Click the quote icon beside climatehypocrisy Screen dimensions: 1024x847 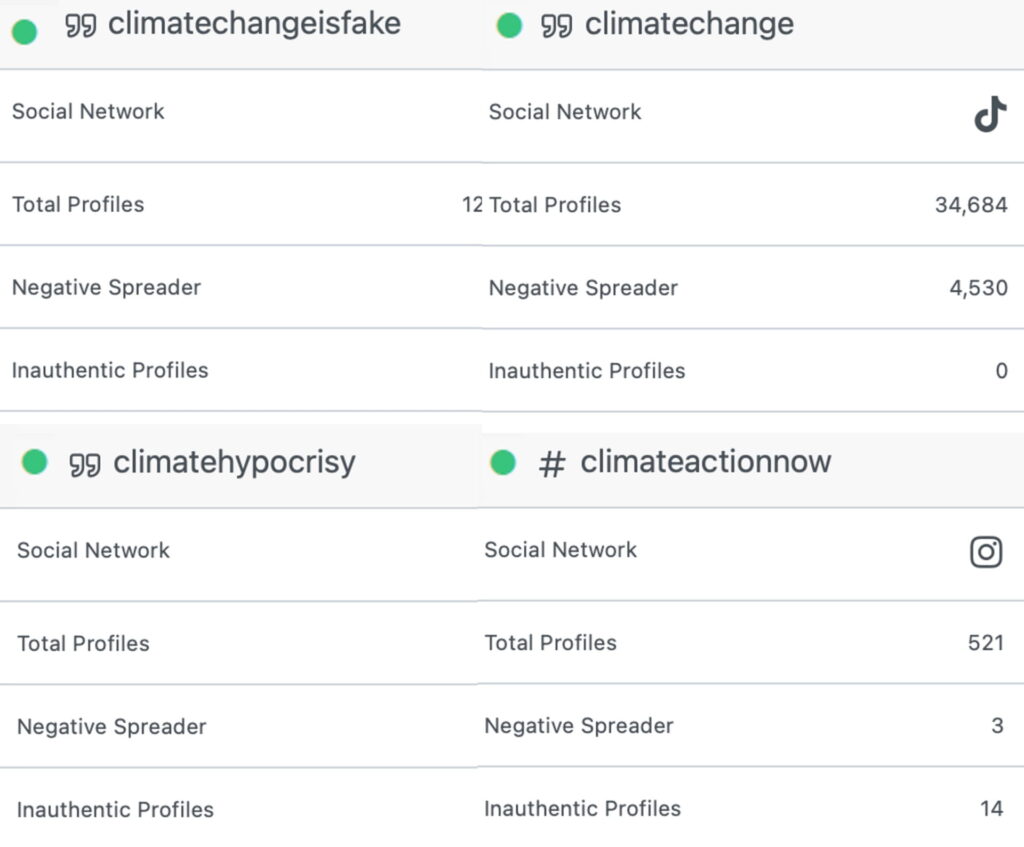pyautogui.click(x=85, y=464)
